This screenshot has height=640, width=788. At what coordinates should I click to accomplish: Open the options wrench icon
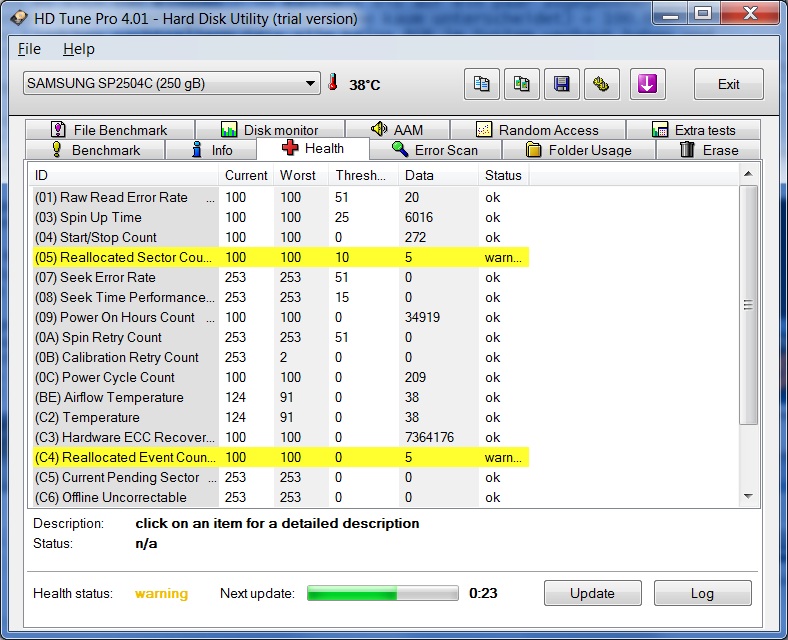pos(602,84)
